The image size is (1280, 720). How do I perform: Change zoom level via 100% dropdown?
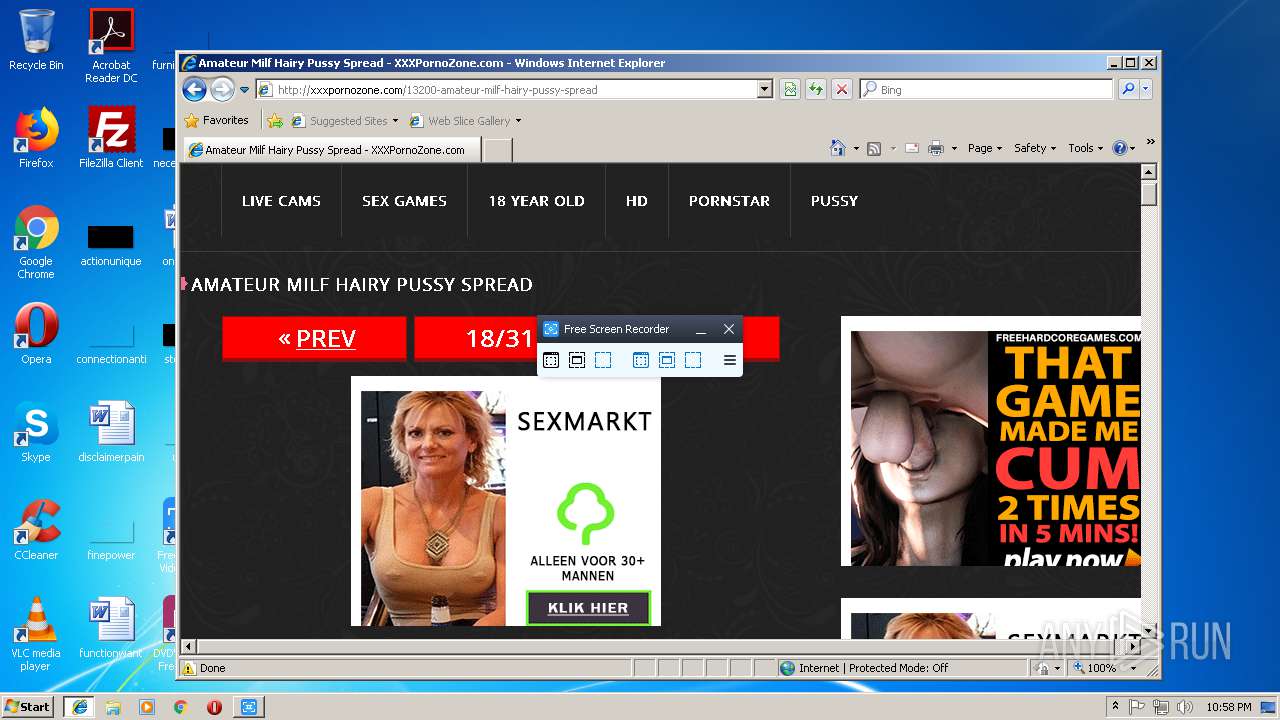coord(1134,668)
